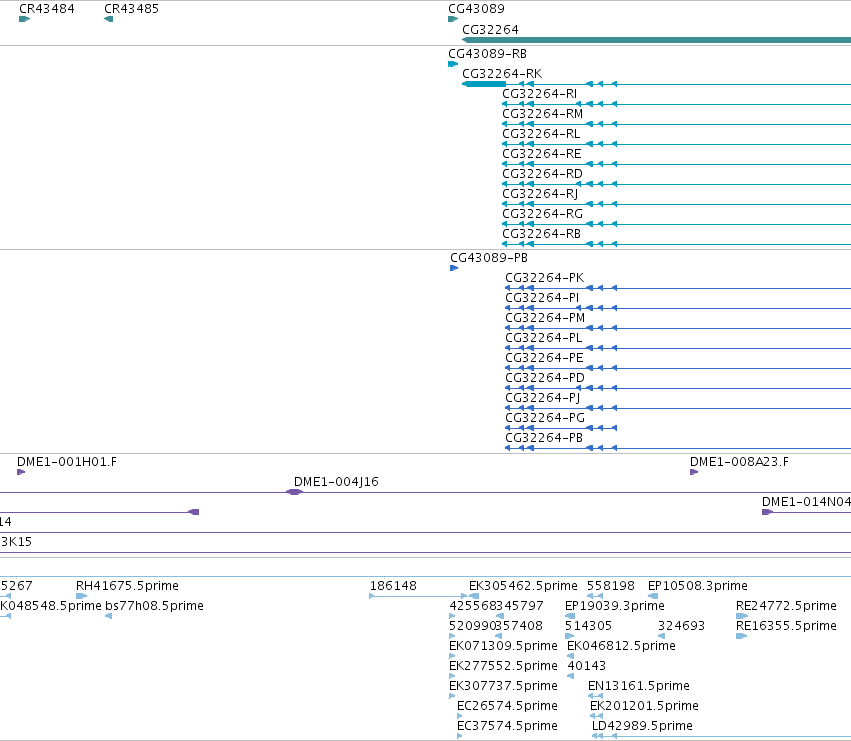Open the CG32264-RI transcript label
Image resolution: width=851 pixels, height=741 pixels.
pyautogui.click(x=539, y=94)
